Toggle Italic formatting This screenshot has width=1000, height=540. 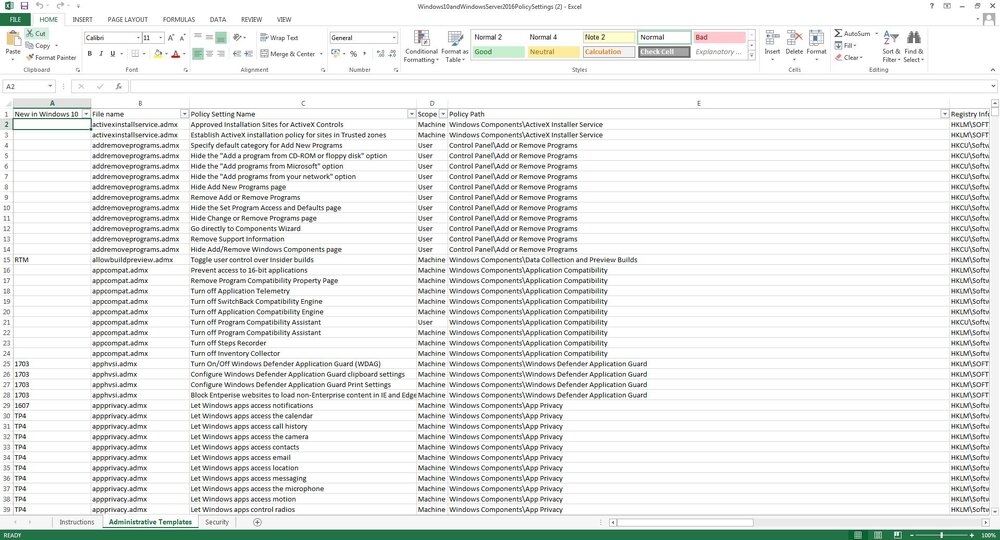click(x=101, y=54)
